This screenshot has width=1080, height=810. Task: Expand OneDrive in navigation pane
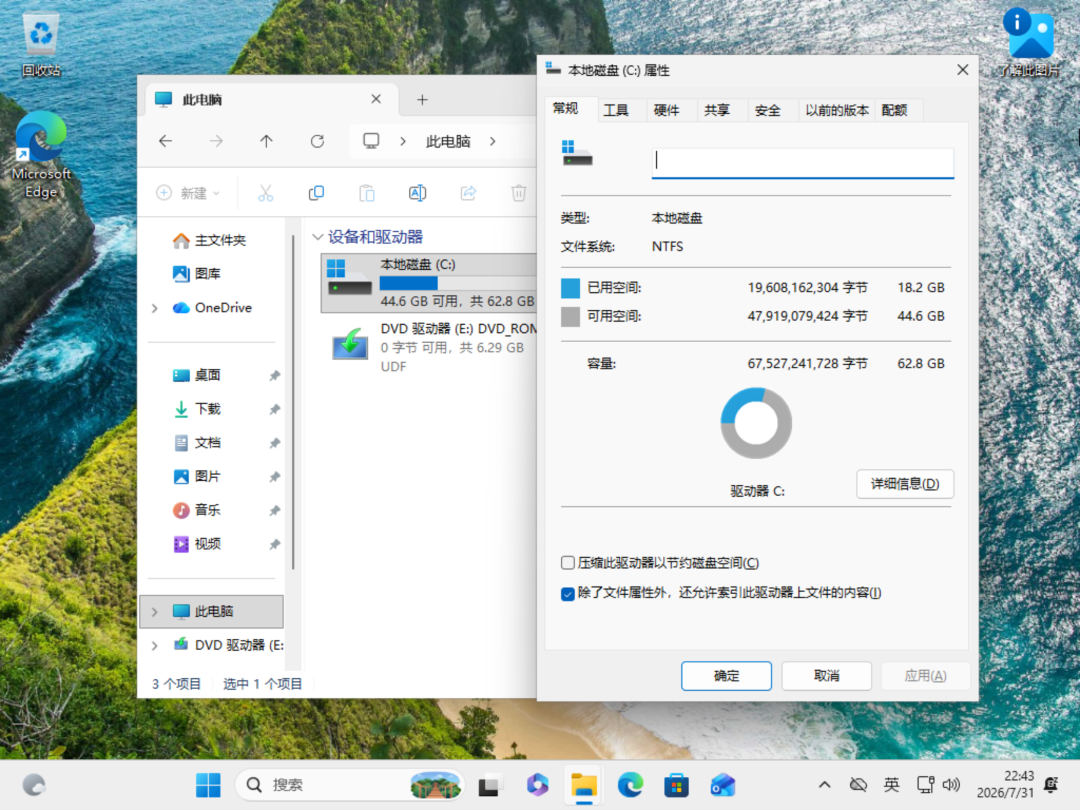pyautogui.click(x=155, y=308)
